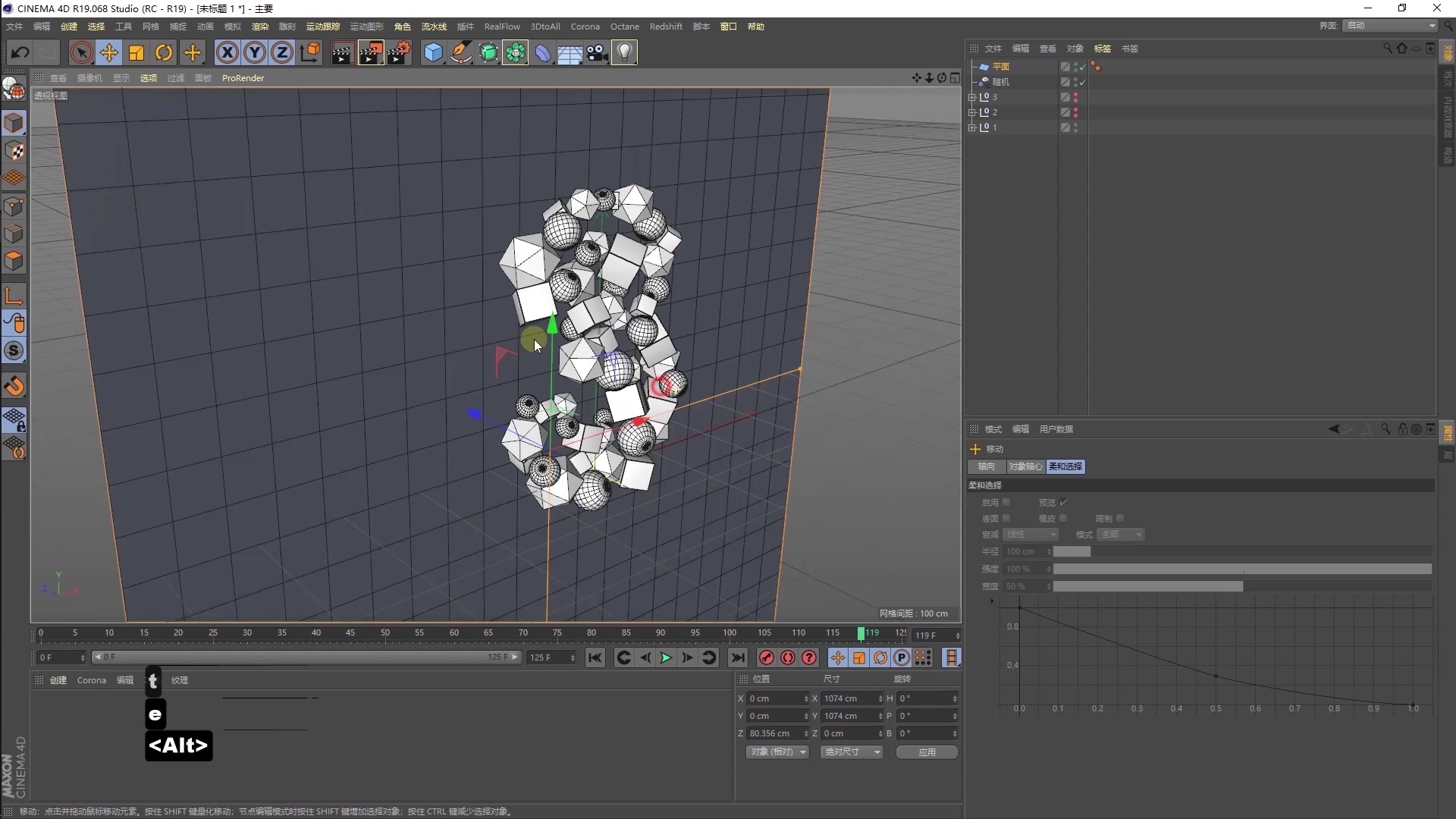The image size is (1456, 819).
Task: Select the Live Selection tool
Action: pos(81,52)
